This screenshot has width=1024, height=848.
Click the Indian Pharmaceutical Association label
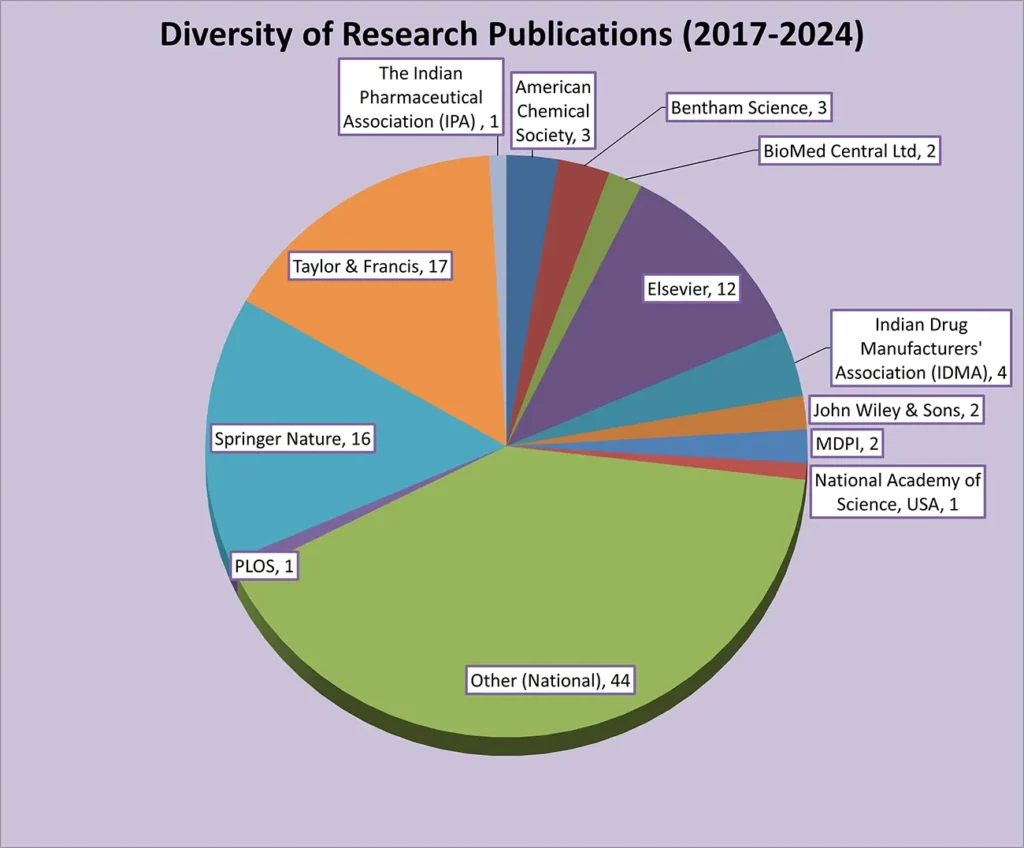click(421, 97)
